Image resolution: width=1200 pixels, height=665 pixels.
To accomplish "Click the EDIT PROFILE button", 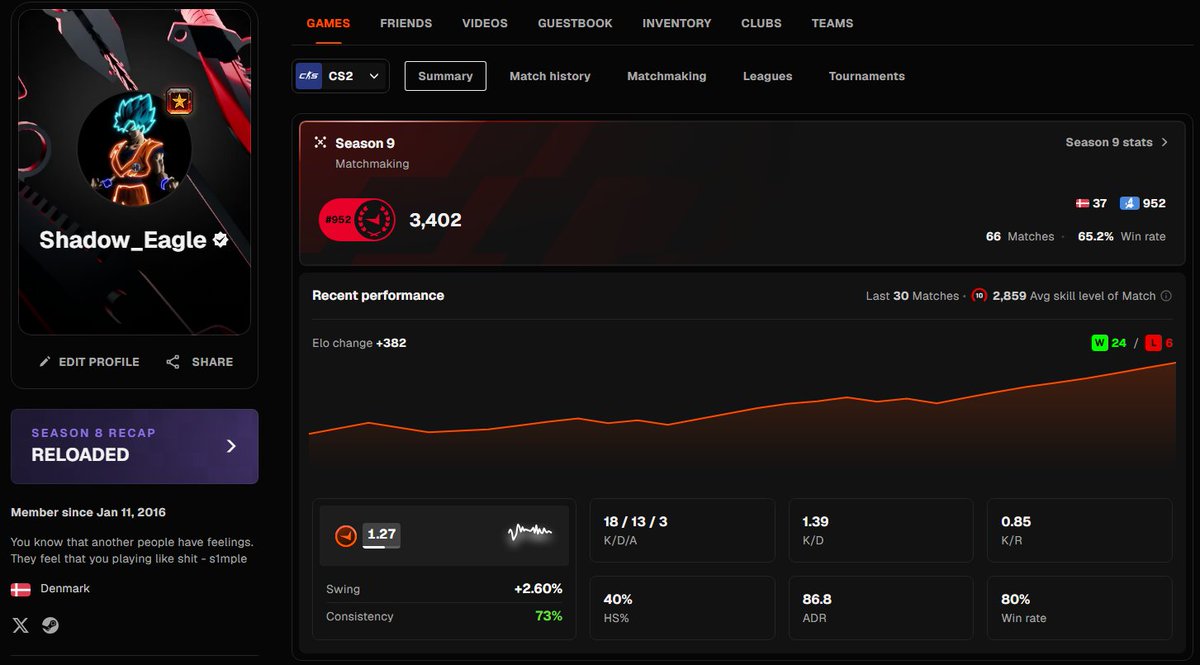I will 89,362.
